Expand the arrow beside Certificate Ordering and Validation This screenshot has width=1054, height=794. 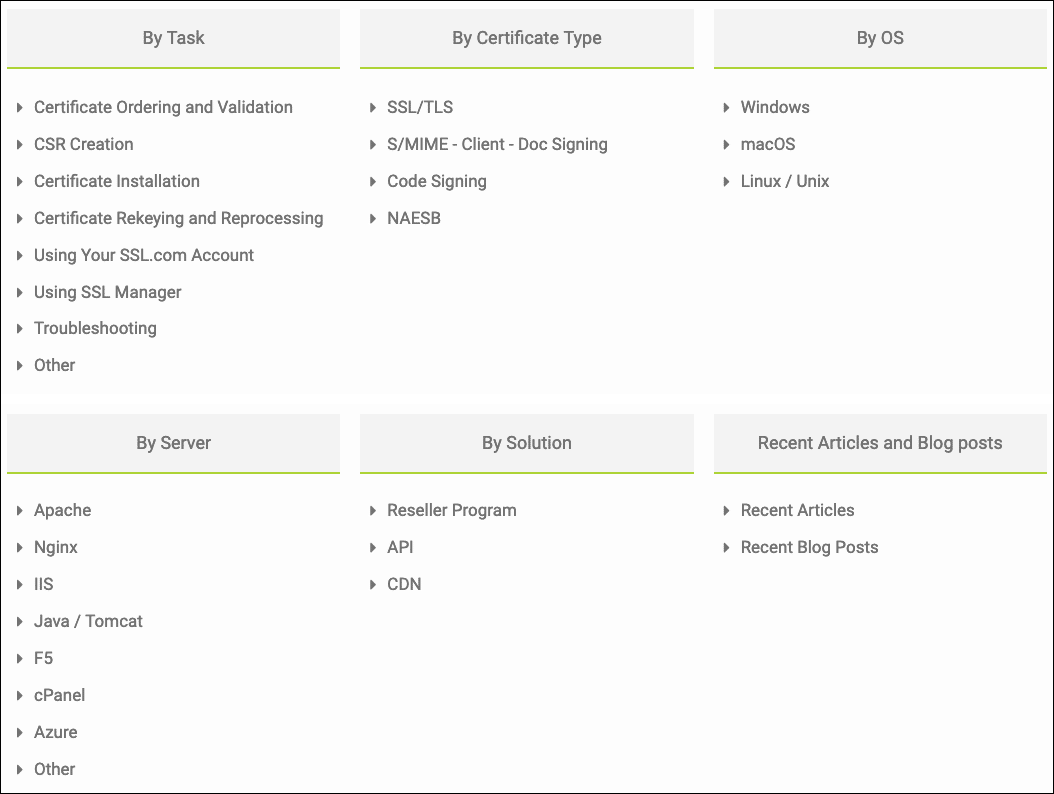tap(19, 108)
